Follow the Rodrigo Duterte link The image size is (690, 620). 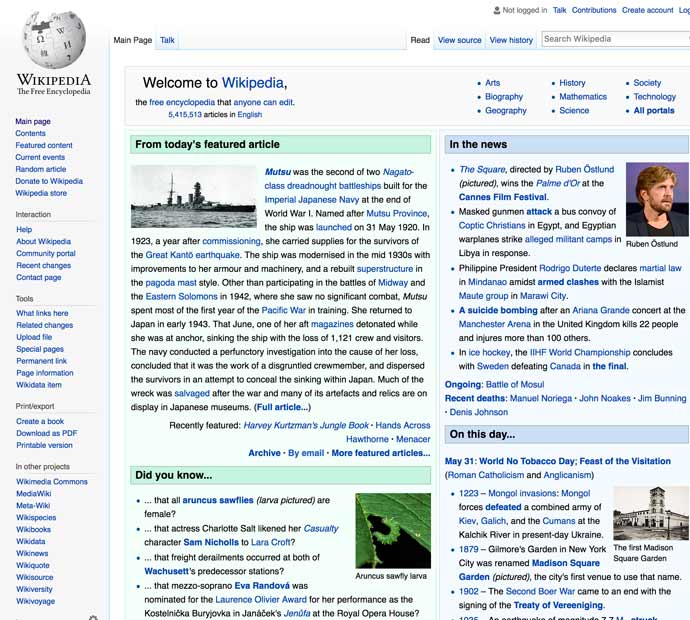point(570,268)
